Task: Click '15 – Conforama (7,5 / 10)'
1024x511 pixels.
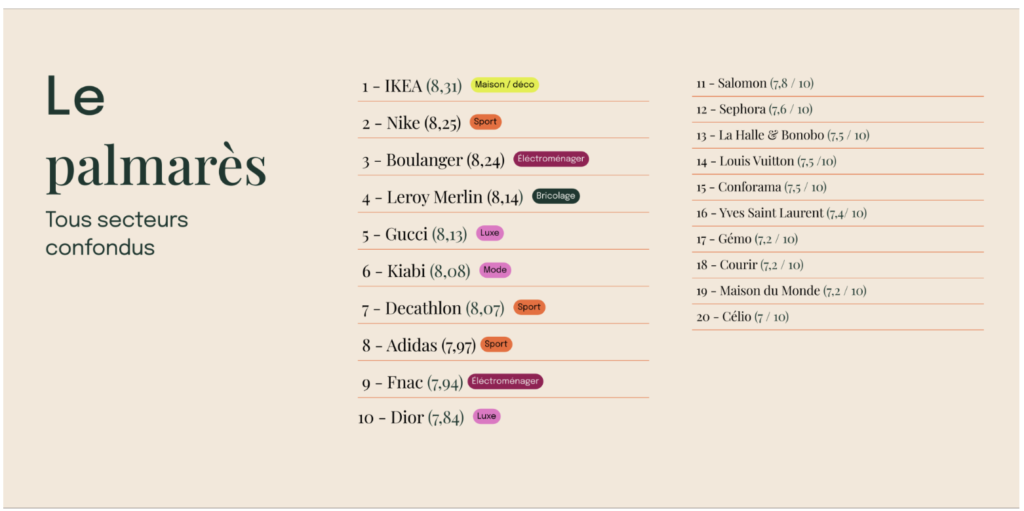Action: point(761,187)
